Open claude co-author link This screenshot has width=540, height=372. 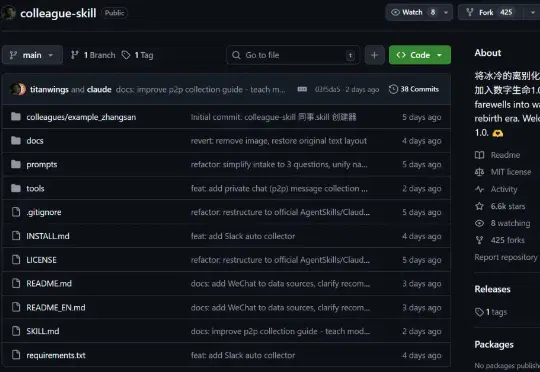[99, 90]
